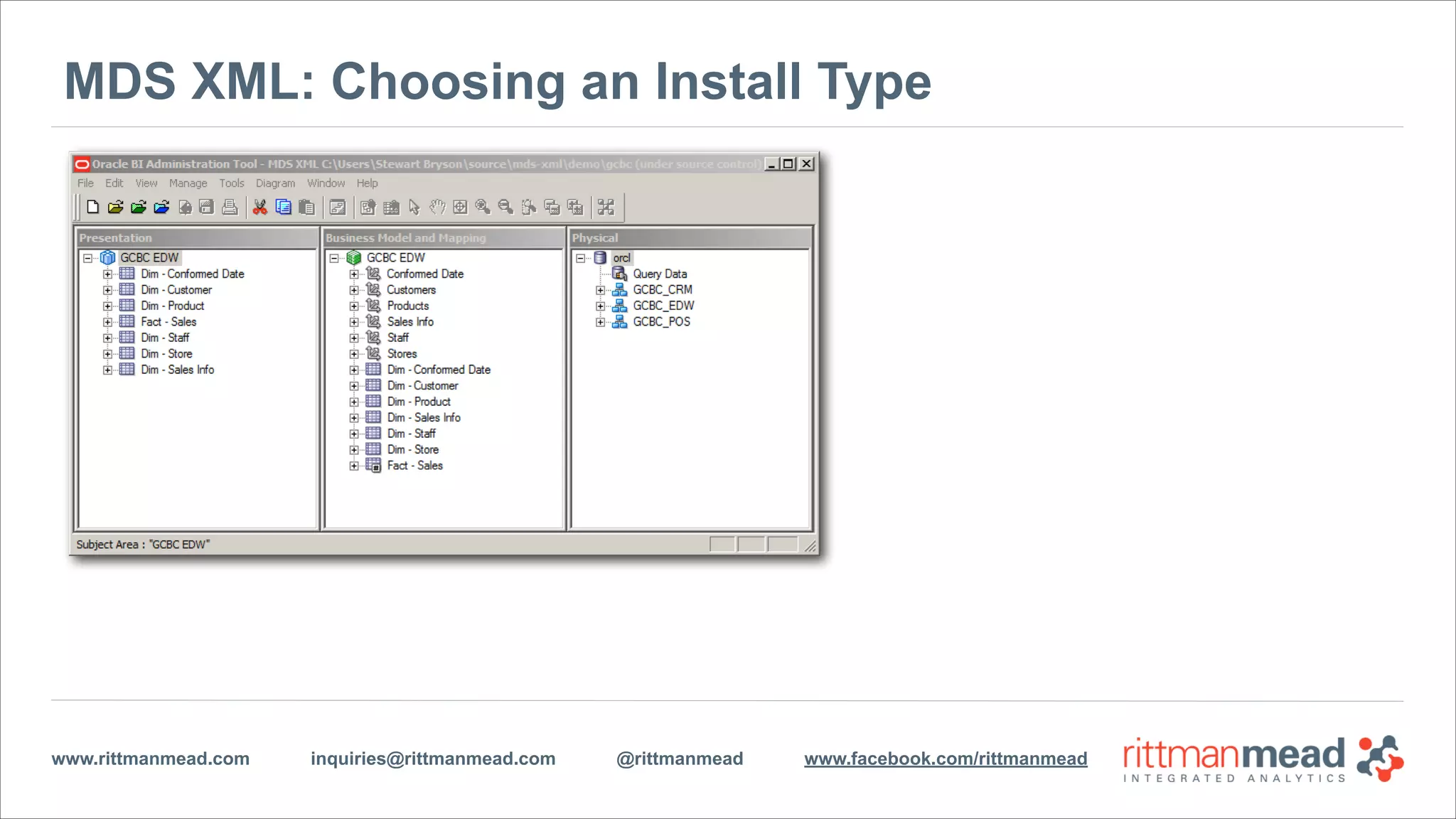Viewport: 1456px width, 819px height.
Task: Click the Cut scissors icon
Action: pos(260,207)
